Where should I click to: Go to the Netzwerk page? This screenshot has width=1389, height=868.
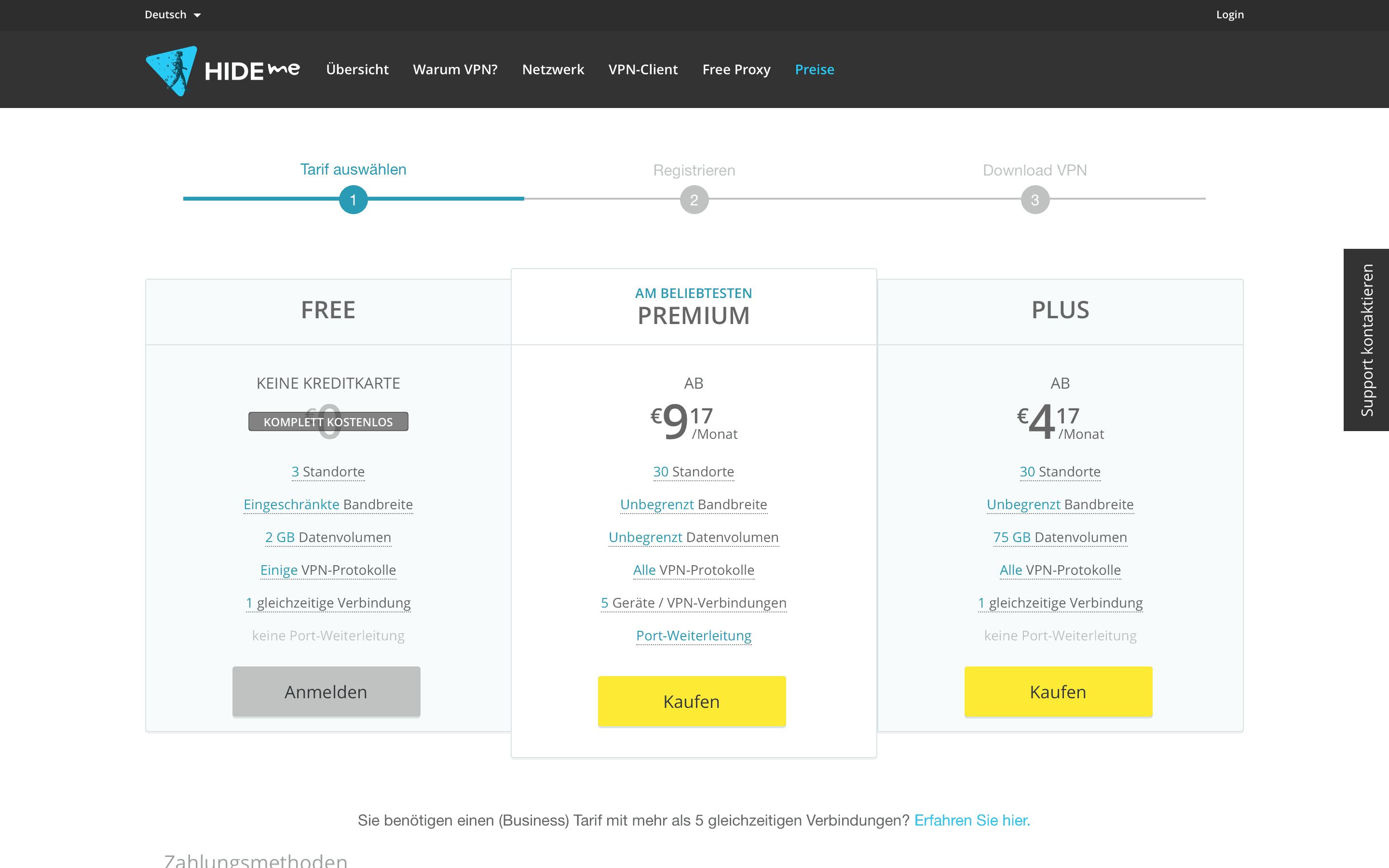[553, 69]
